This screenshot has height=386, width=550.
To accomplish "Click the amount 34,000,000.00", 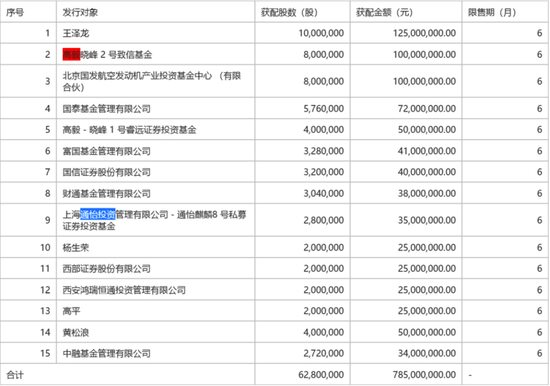I will click(427, 354).
